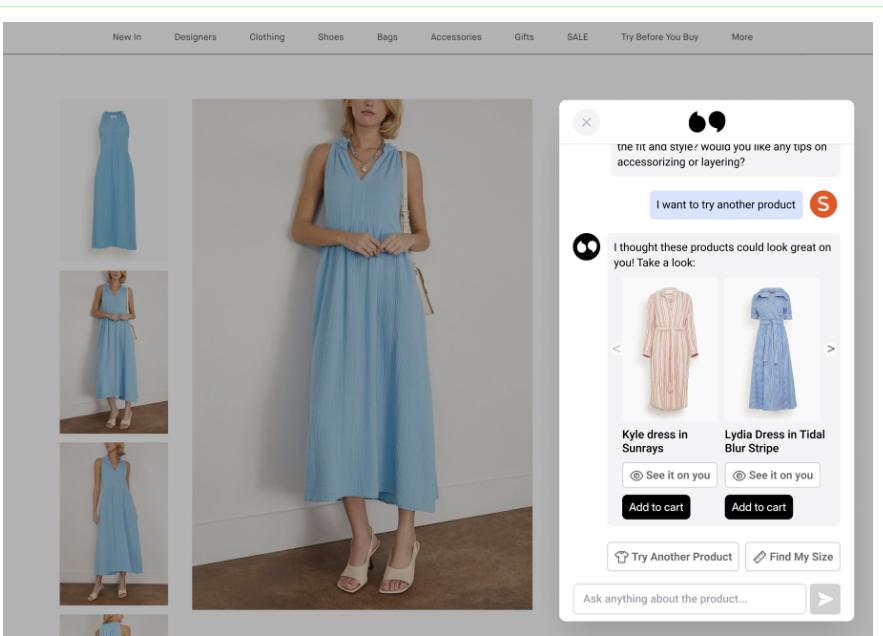Close the chat assistant panel
883x636 pixels.
(586, 122)
